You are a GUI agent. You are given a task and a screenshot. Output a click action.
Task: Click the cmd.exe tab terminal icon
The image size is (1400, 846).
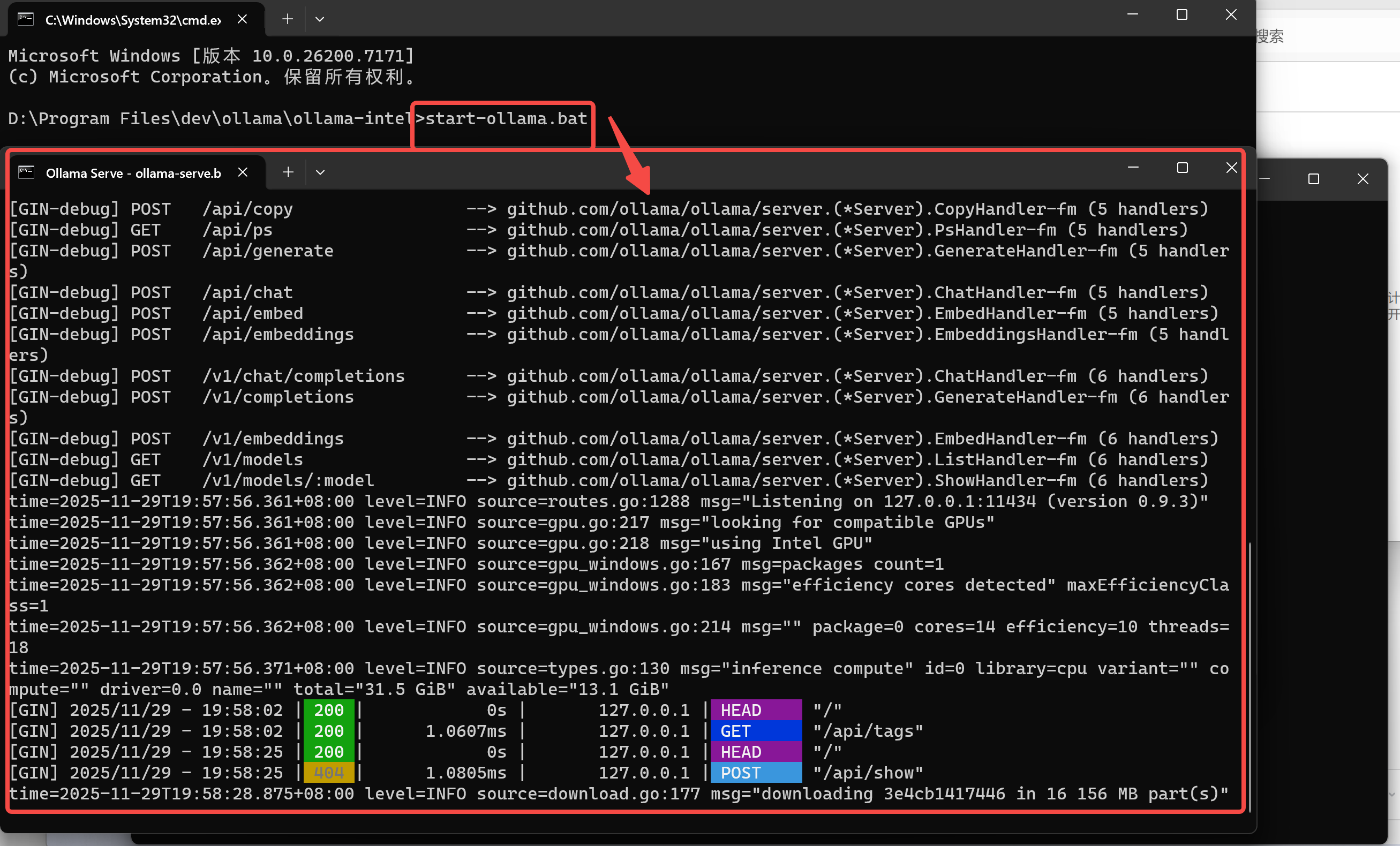(x=26, y=19)
